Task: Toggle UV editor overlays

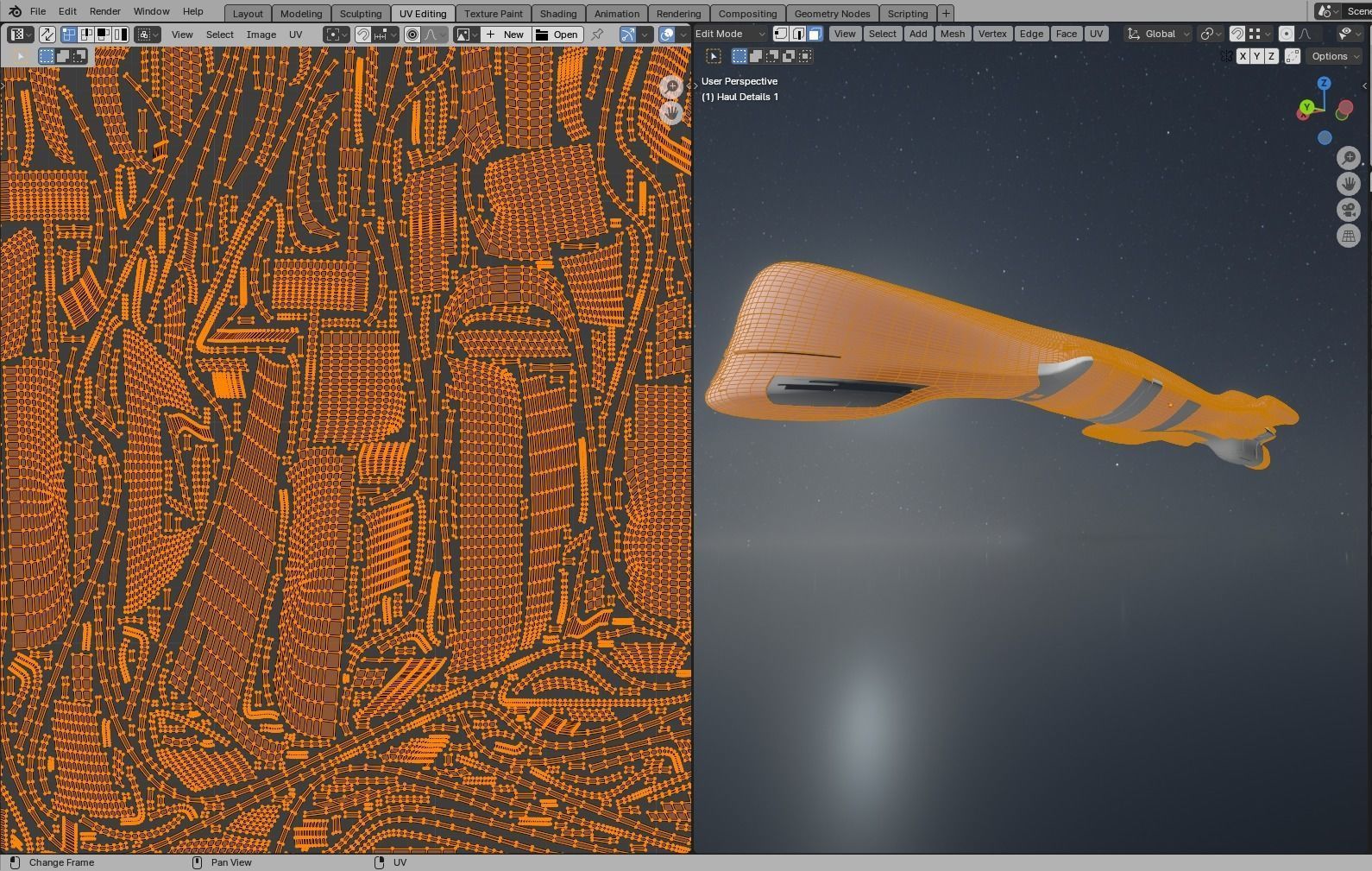Action: pyautogui.click(x=667, y=35)
